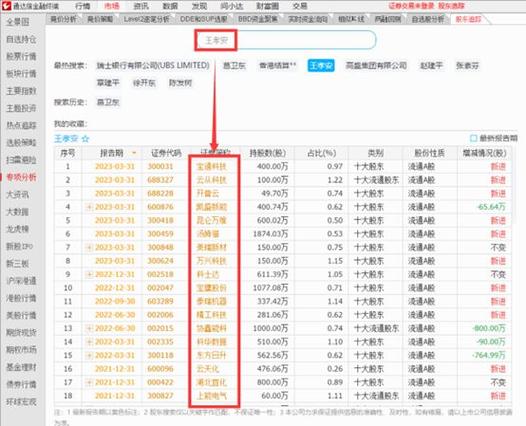Expand the row with code 600876
Viewport: 526px width, 426px height.
pos(90,207)
